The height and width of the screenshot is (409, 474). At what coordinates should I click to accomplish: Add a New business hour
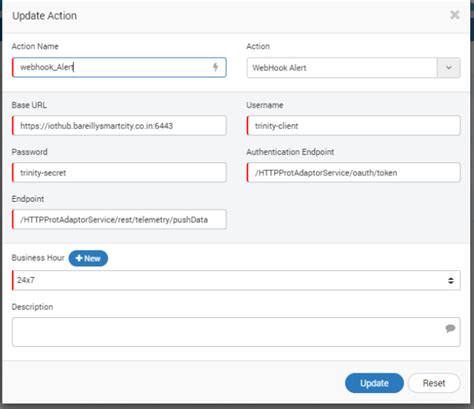click(88, 258)
